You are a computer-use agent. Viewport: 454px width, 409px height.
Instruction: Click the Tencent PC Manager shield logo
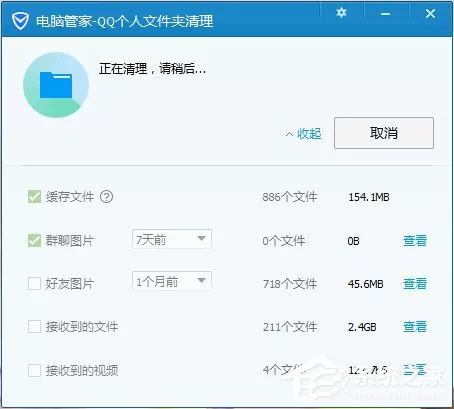tap(20, 21)
